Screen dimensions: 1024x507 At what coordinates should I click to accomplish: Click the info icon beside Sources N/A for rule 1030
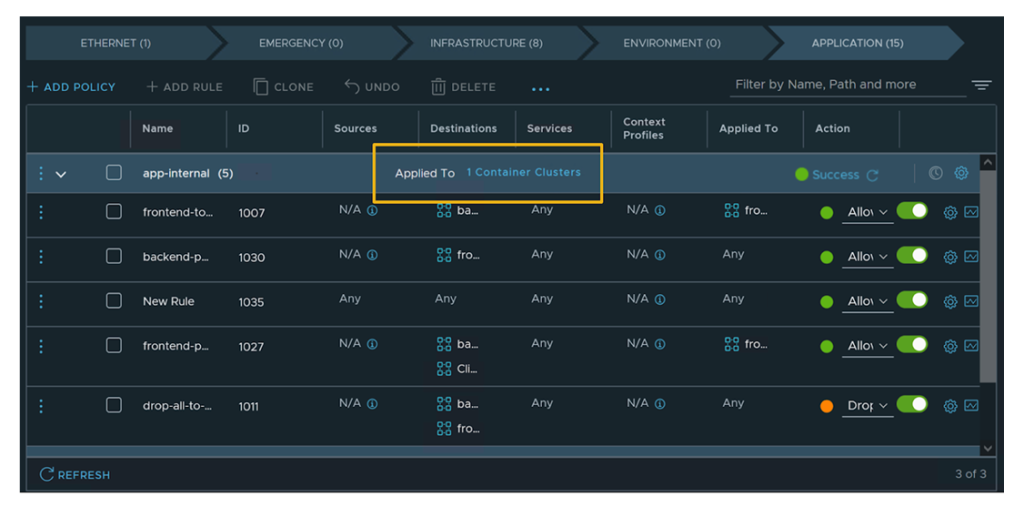pyautogui.click(x=372, y=255)
